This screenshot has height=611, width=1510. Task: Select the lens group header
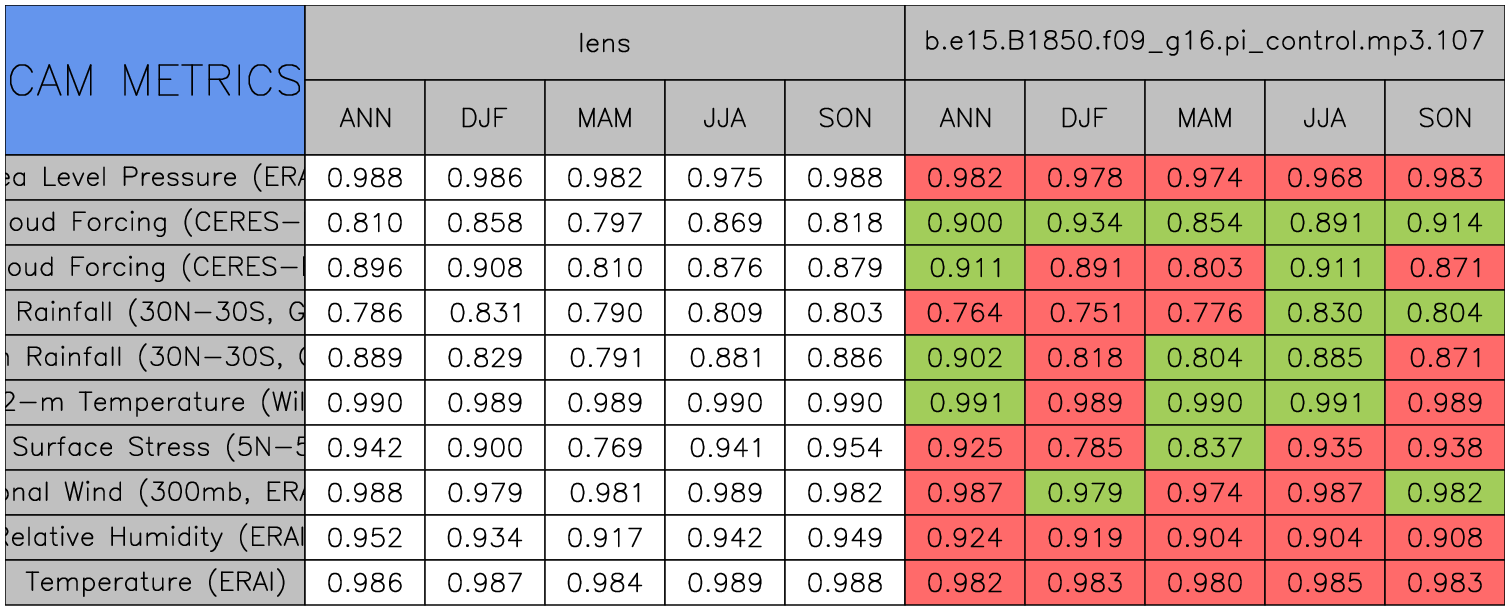[x=604, y=43]
